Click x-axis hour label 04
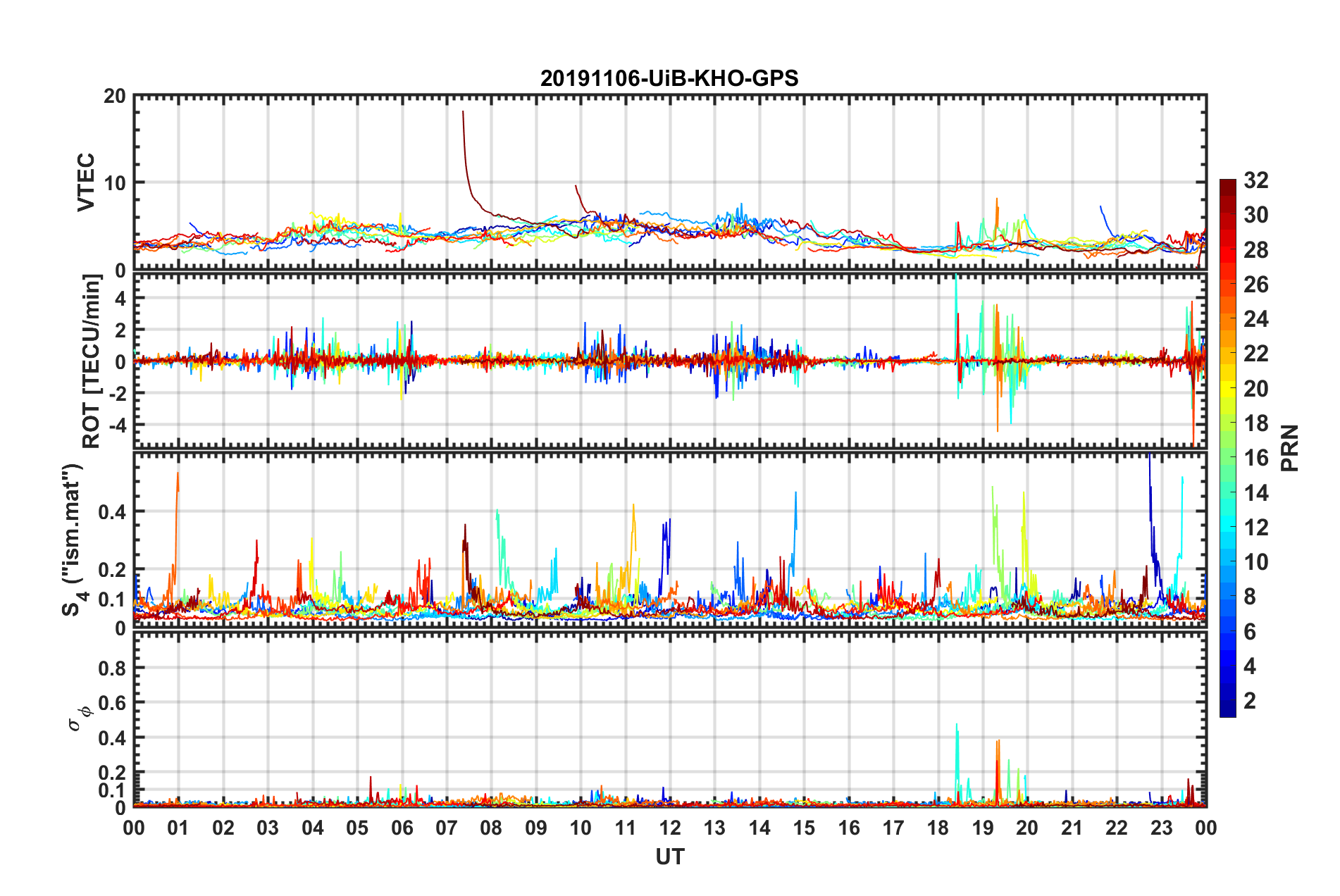 313,828
